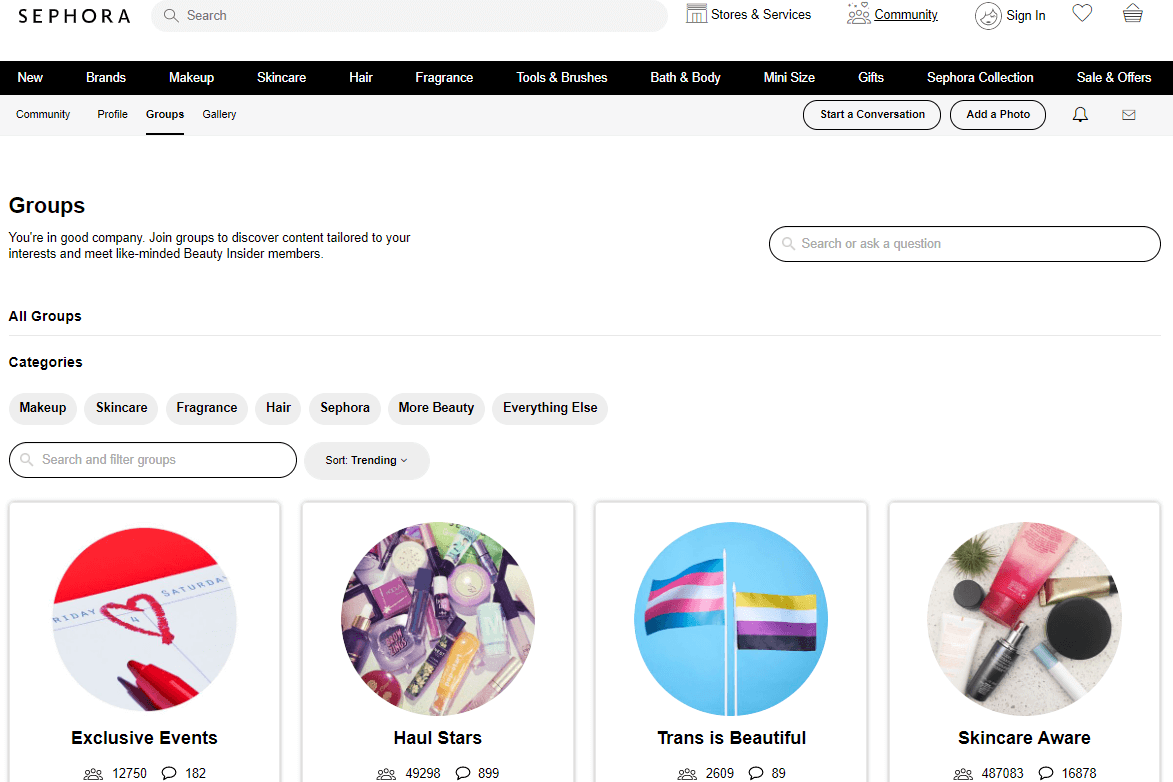The height and width of the screenshot is (782, 1173).
Task: Select the Makeup category filter chip
Action: click(x=42, y=408)
